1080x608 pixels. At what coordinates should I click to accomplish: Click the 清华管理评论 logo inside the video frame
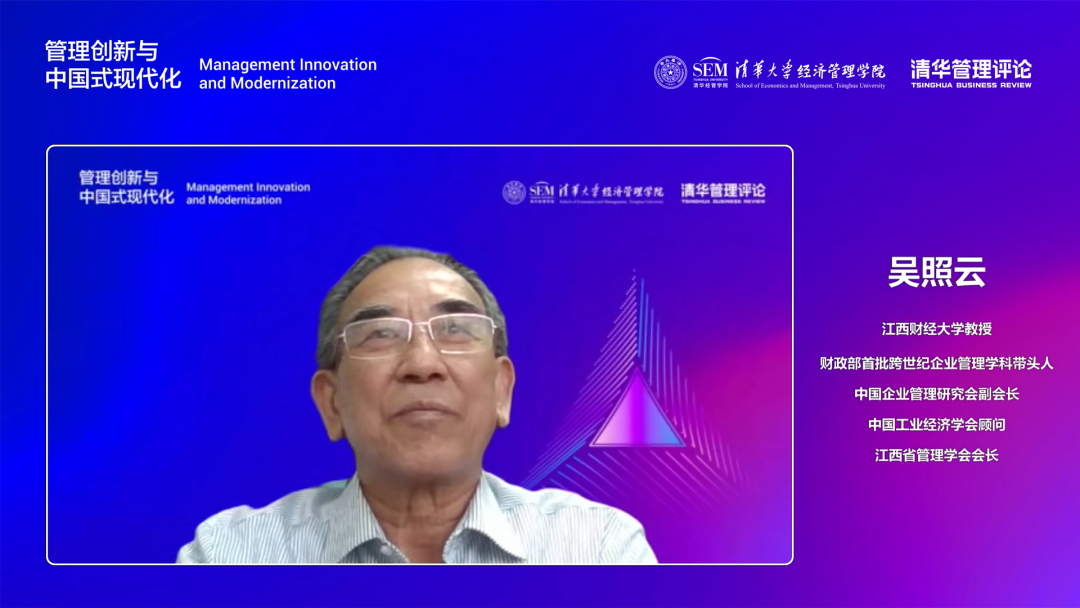723,192
